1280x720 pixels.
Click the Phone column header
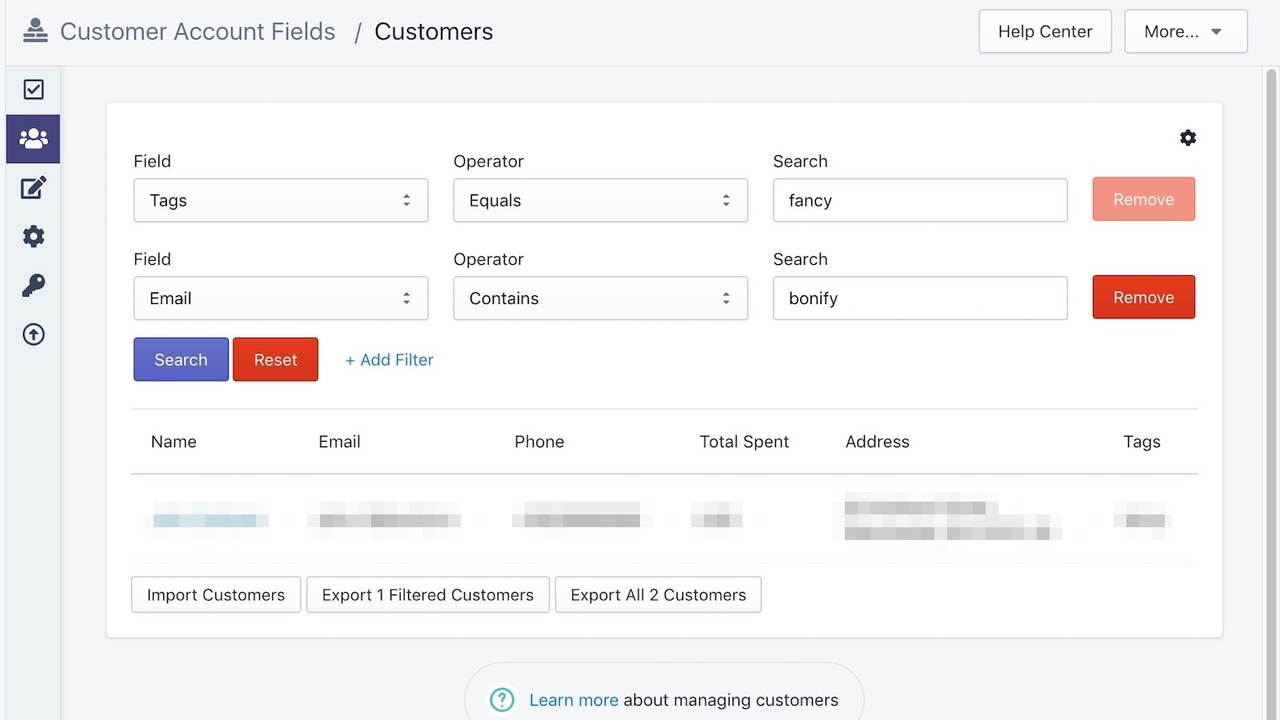(x=539, y=442)
